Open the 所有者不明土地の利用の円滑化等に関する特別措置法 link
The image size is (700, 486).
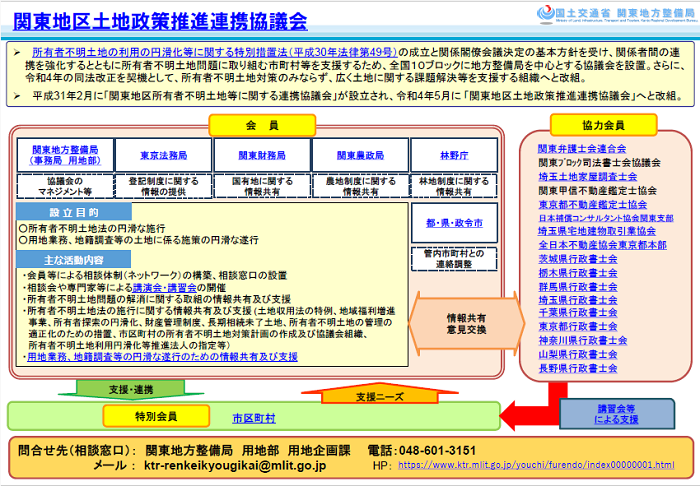point(214,52)
